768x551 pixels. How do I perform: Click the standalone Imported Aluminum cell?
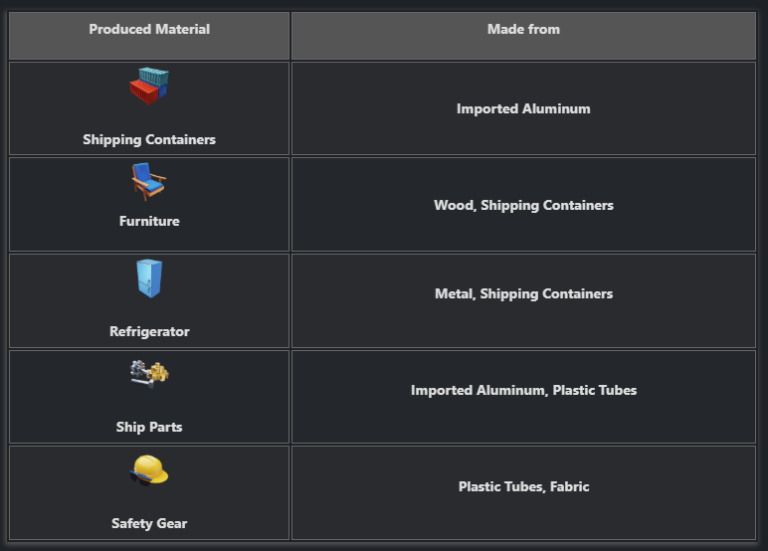pos(523,109)
